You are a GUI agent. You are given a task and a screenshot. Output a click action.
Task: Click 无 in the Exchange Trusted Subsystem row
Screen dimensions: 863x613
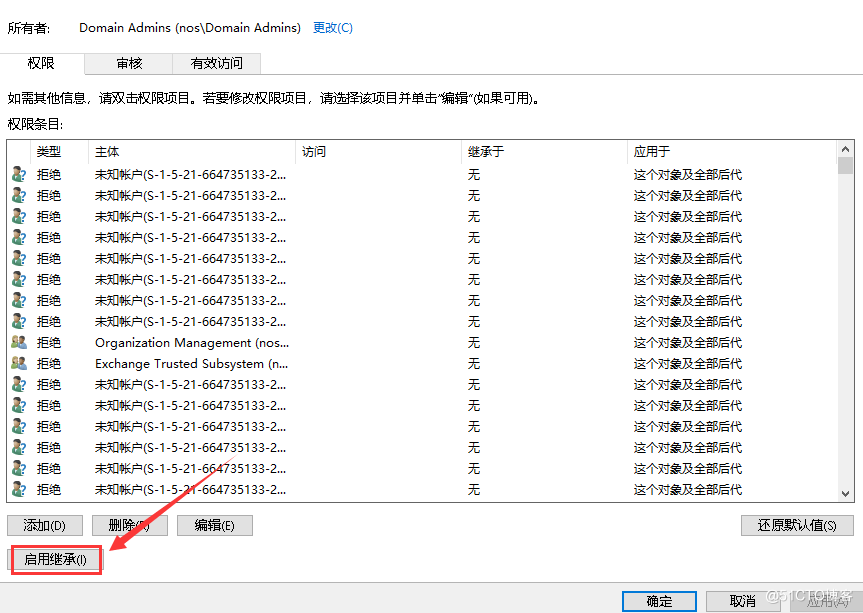click(474, 364)
